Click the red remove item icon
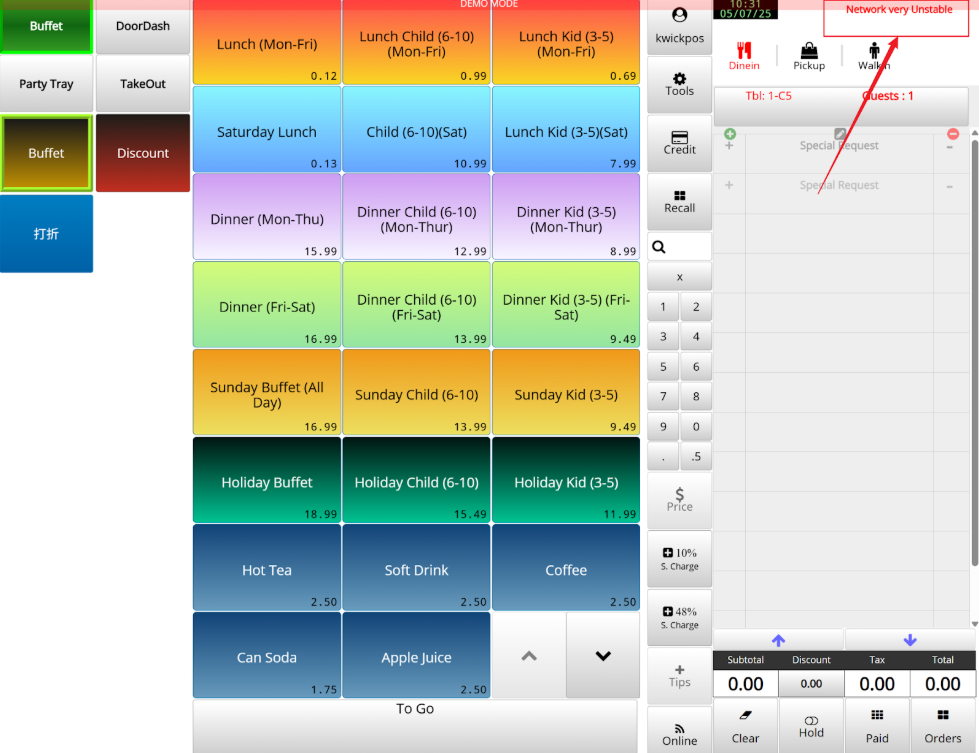 (x=953, y=134)
